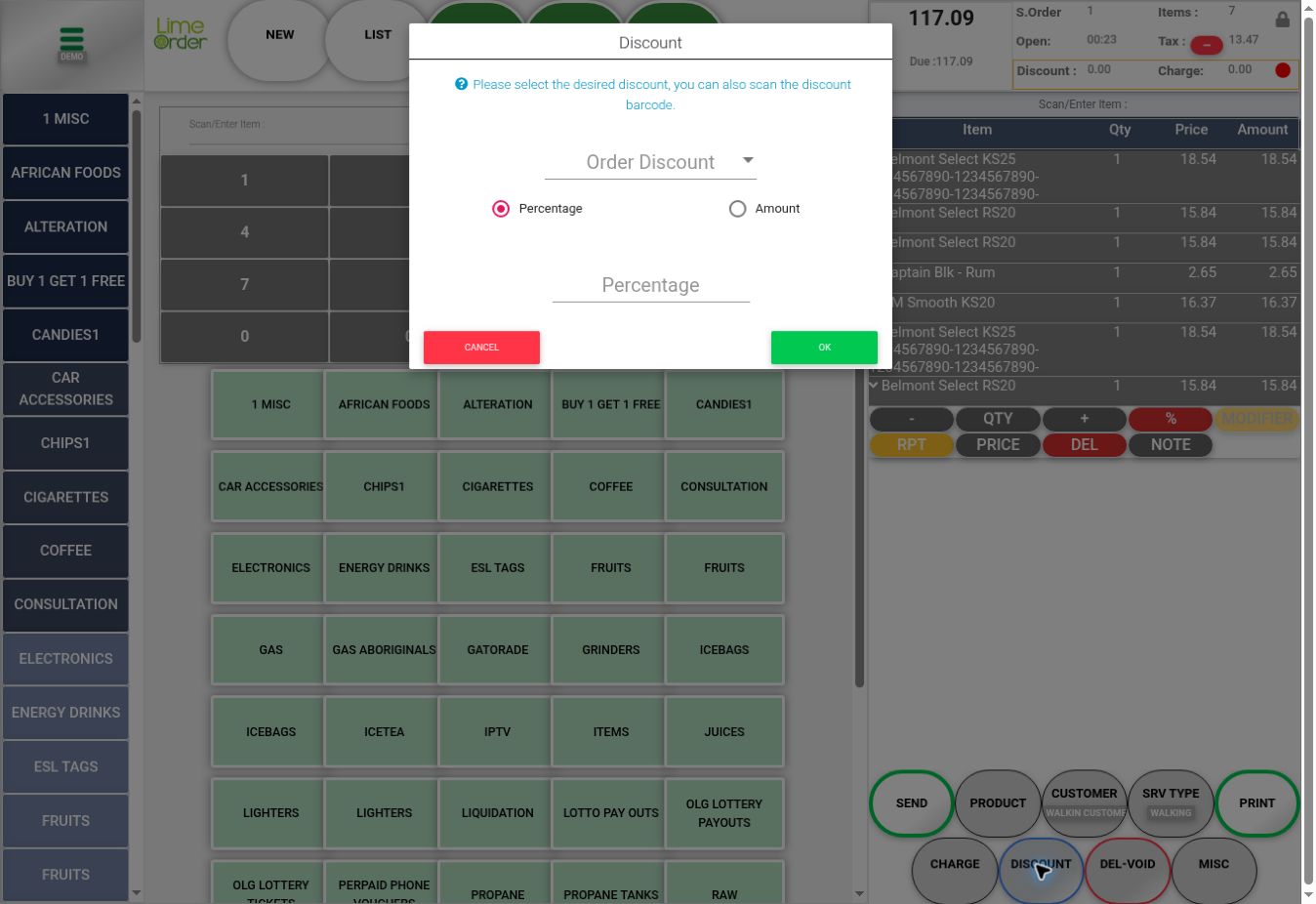Select the Amount radio button
This screenshot has height=904, width=1316.
(737, 209)
